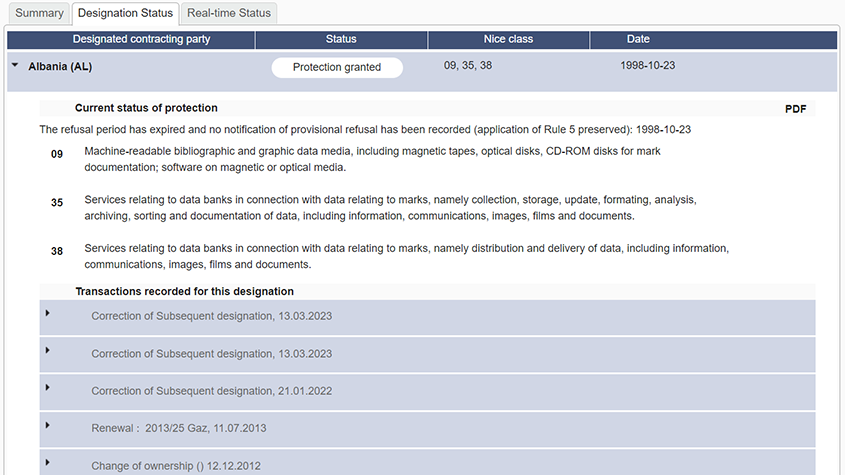This screenshot has height=475, width=845.
Task: Expand the Renewal 2013/25 Gaz arrow
Action: pos(47,425)
